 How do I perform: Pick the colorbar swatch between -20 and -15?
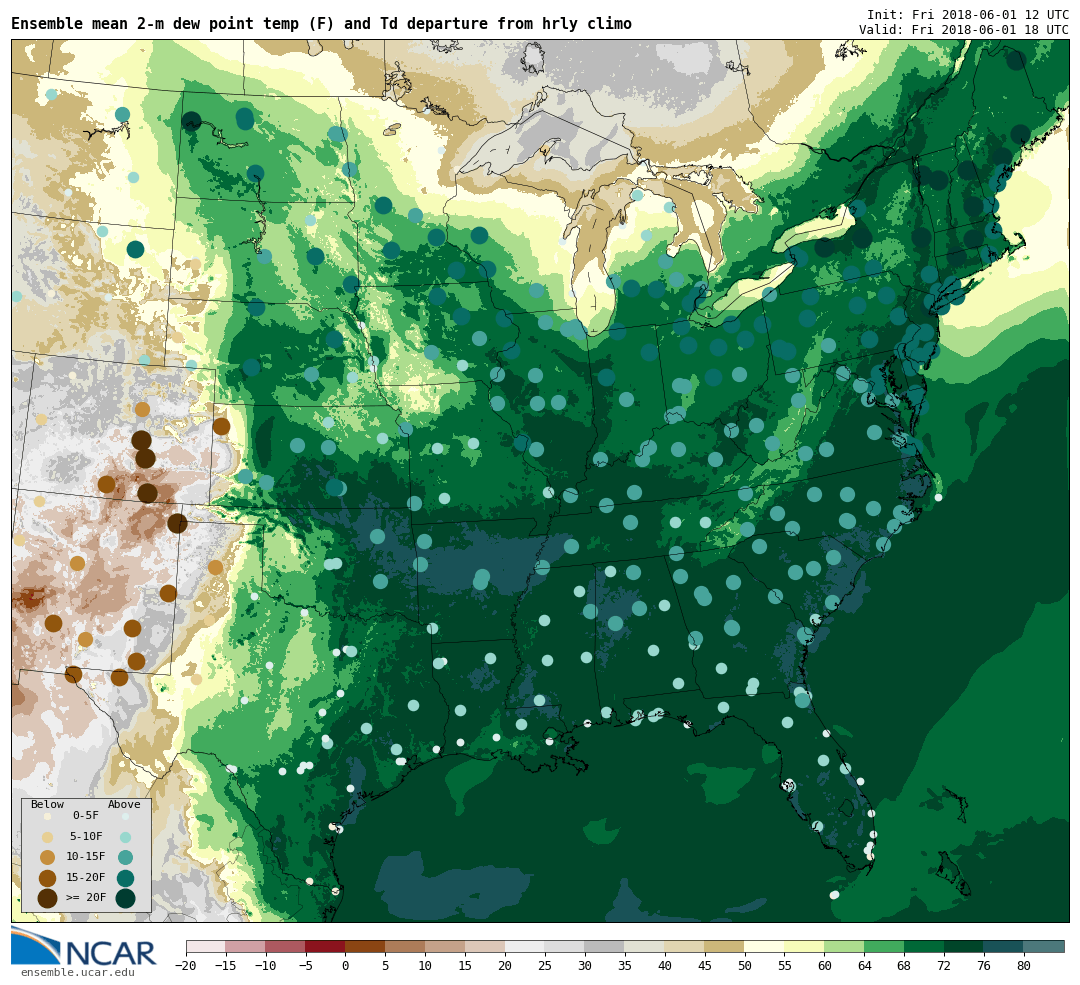tap(205, 946)
